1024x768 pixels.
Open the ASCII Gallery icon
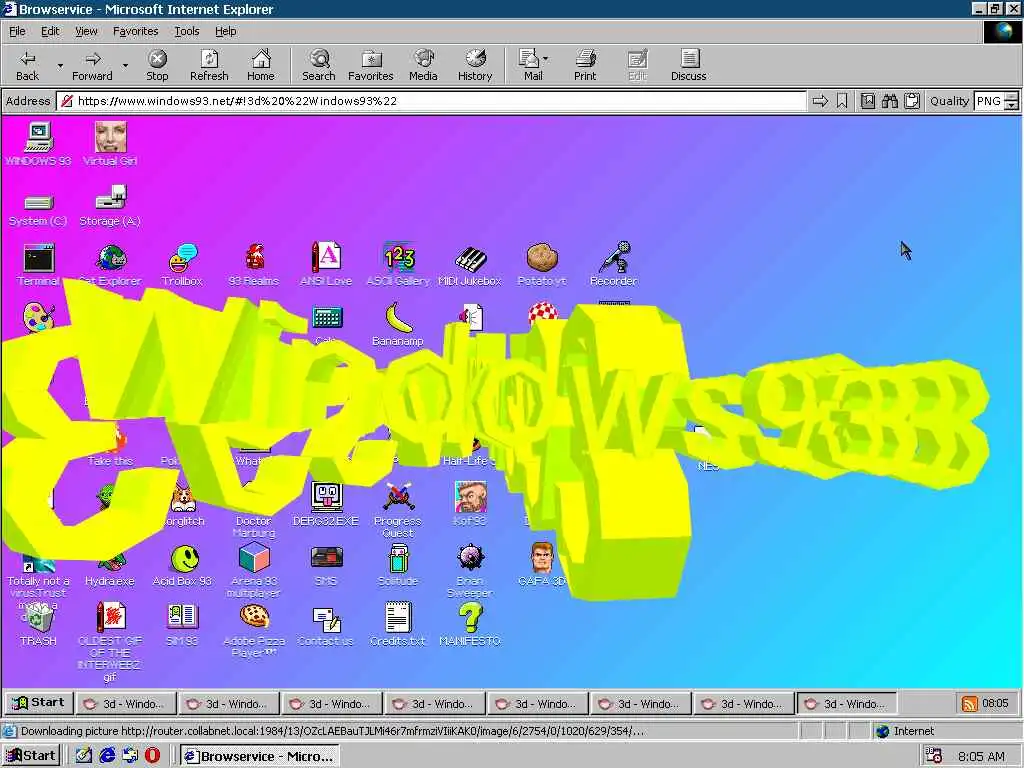[x=398, y=264]
